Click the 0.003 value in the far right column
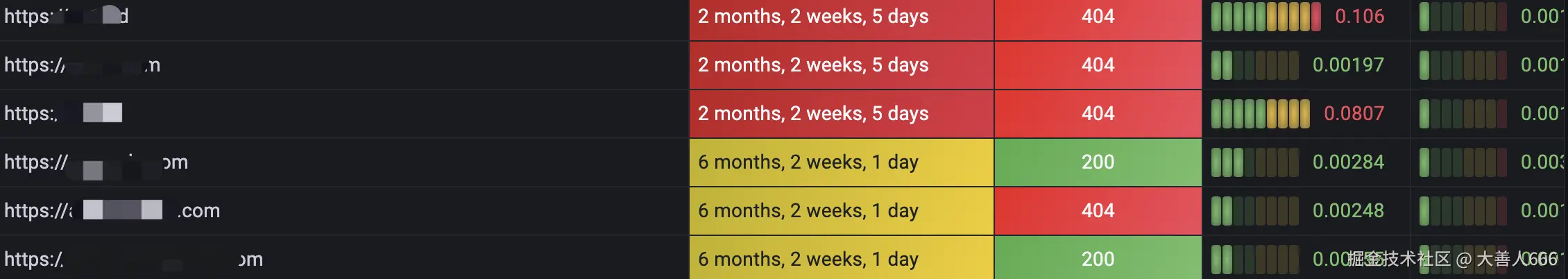 click(1544, 162)
